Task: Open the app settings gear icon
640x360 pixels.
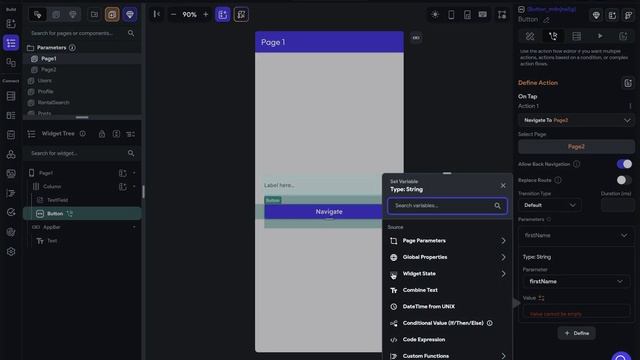Action: (11, 252)
